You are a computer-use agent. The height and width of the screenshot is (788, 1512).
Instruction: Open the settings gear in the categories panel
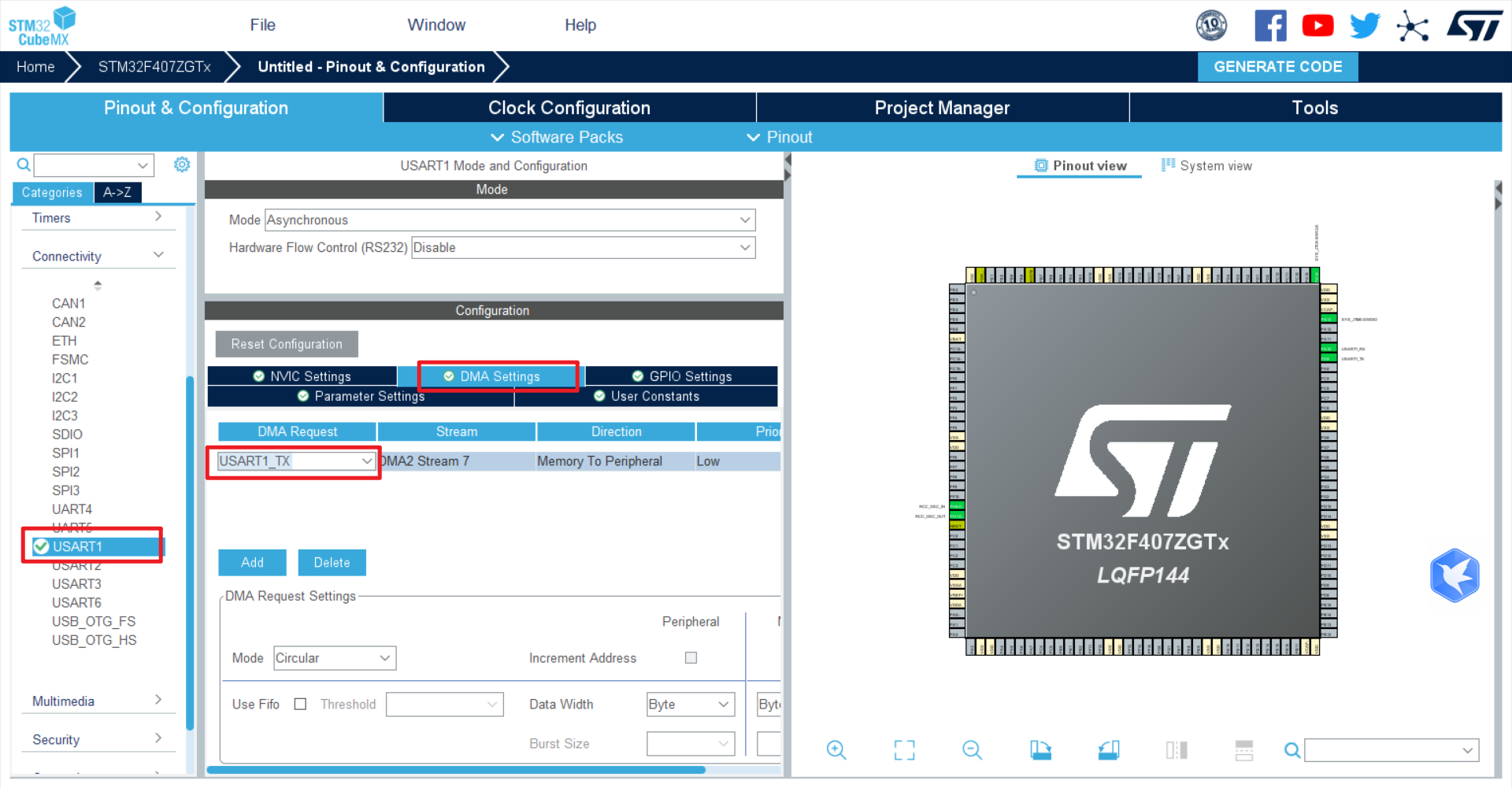pyautogui.click(x=182, y=165)
